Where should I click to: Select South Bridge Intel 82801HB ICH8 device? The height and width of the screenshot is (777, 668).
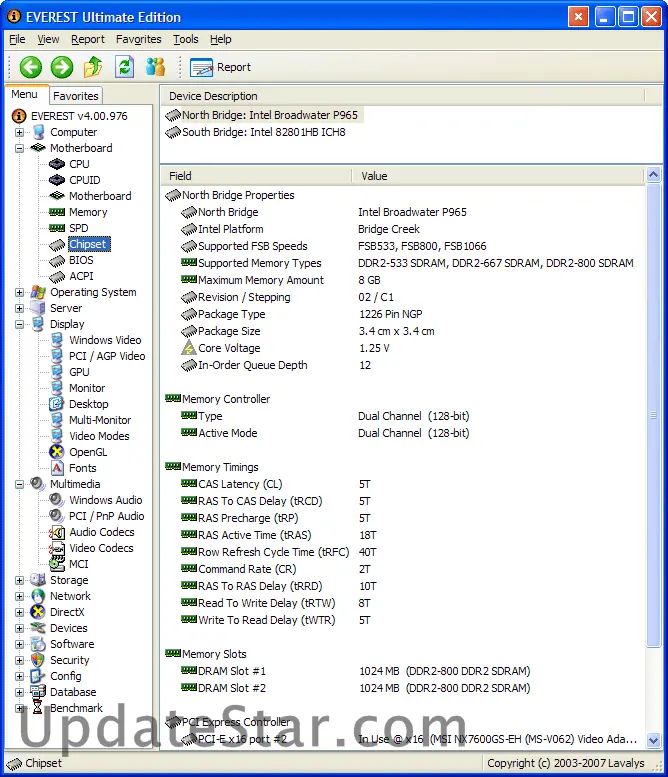coord(263,132)
